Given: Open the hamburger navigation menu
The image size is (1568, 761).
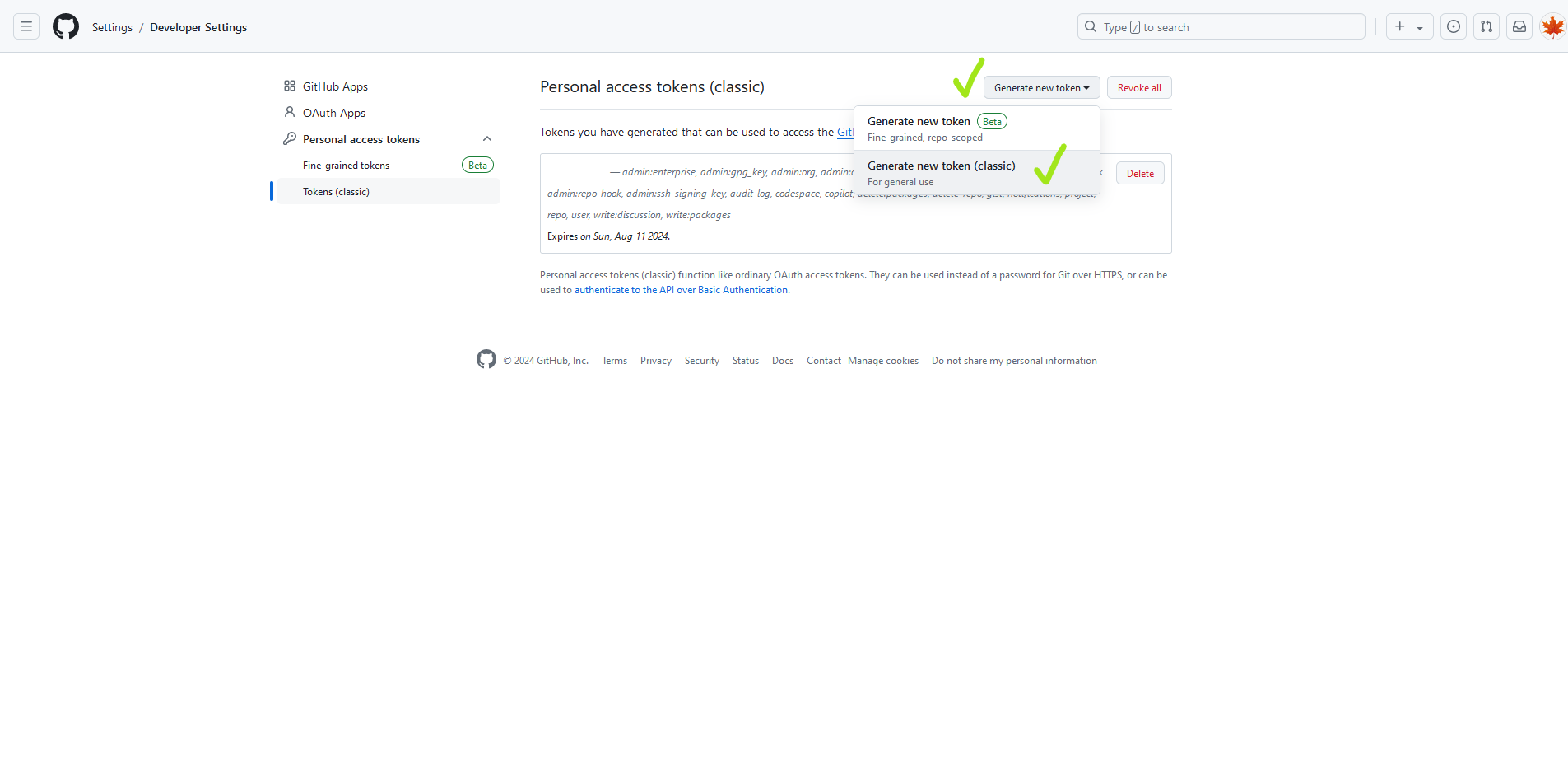Looking at the screenshot, I should 26,27.
